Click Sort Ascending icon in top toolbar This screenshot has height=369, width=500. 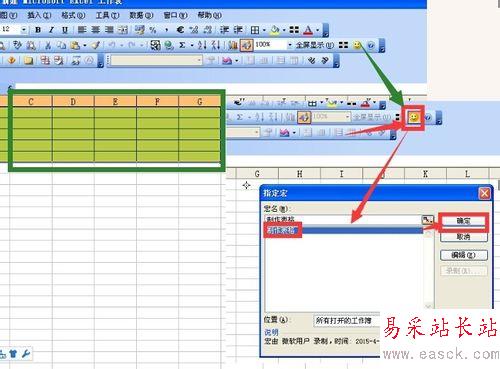coord(202,45)
